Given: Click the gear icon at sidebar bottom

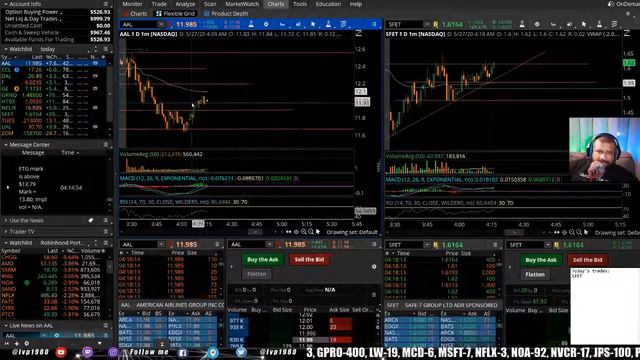Looking at the screenshot, I should [27, 344].
